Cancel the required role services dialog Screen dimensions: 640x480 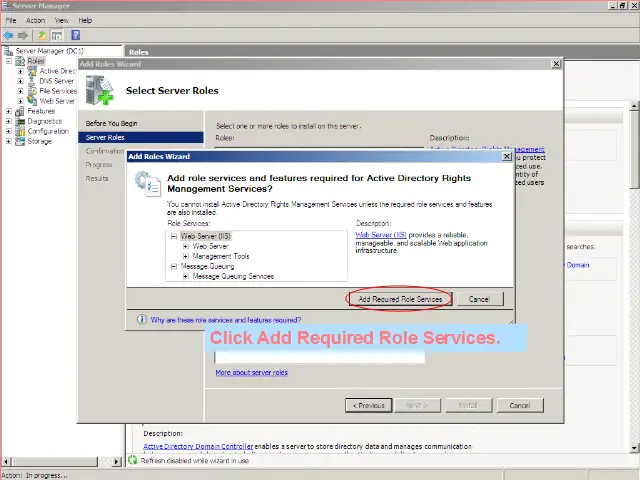coord(479,299)
